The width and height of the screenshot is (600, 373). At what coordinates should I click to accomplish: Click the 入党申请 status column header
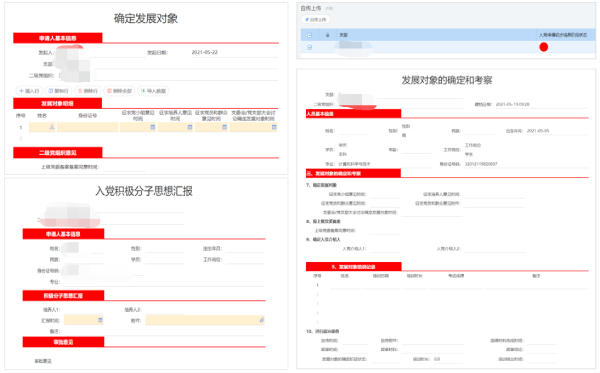tap(563, 35)
